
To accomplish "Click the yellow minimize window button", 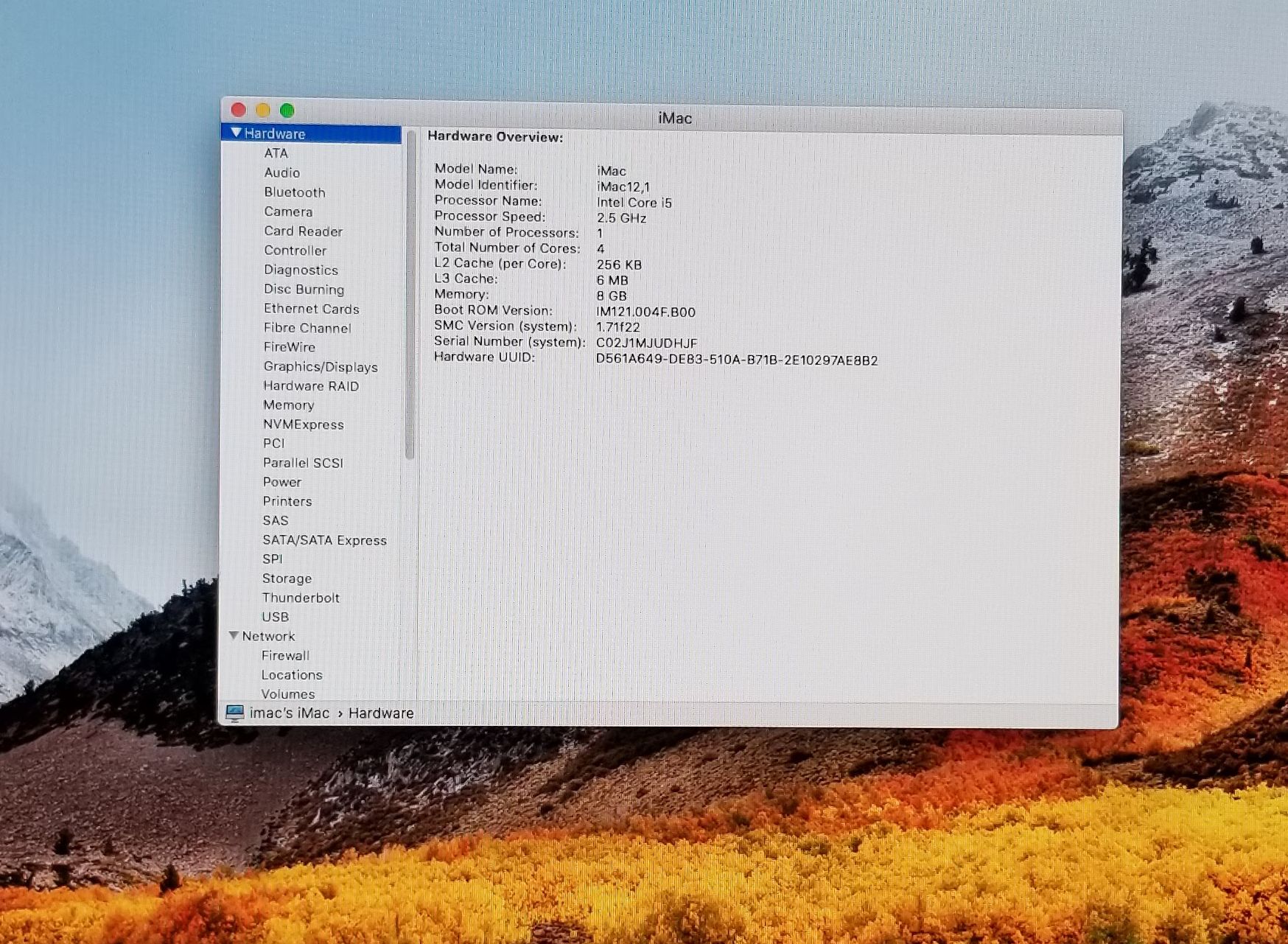I will pyautogui.click(x=263, y=111).
